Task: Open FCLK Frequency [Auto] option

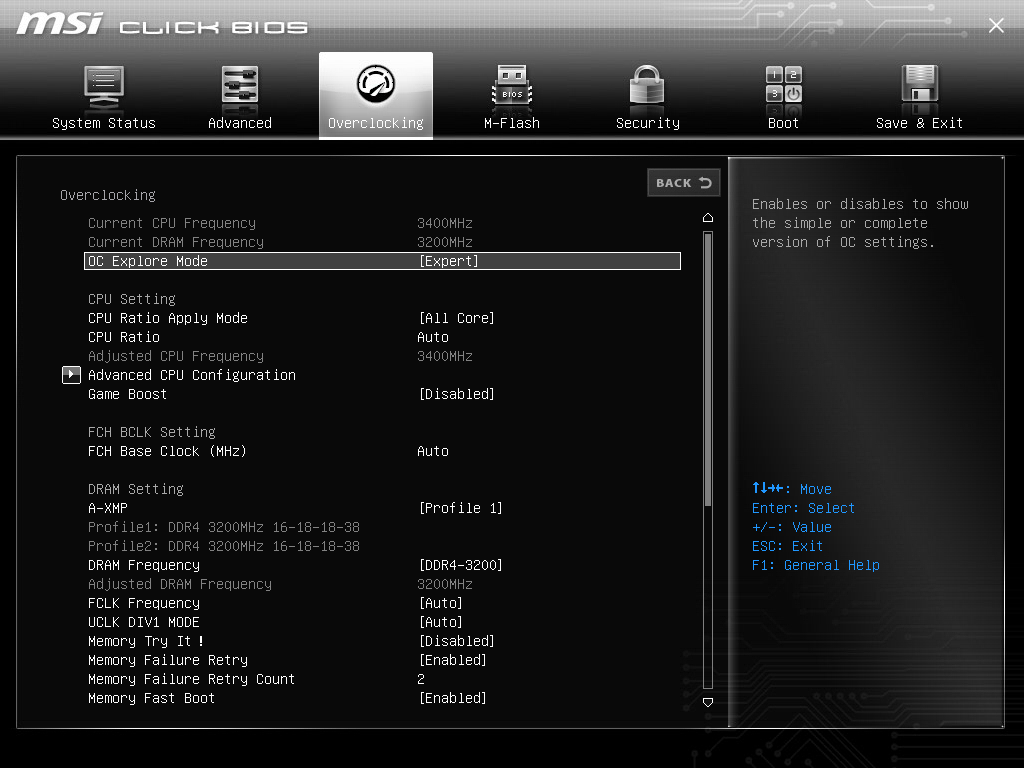Action: coord(441,603)
